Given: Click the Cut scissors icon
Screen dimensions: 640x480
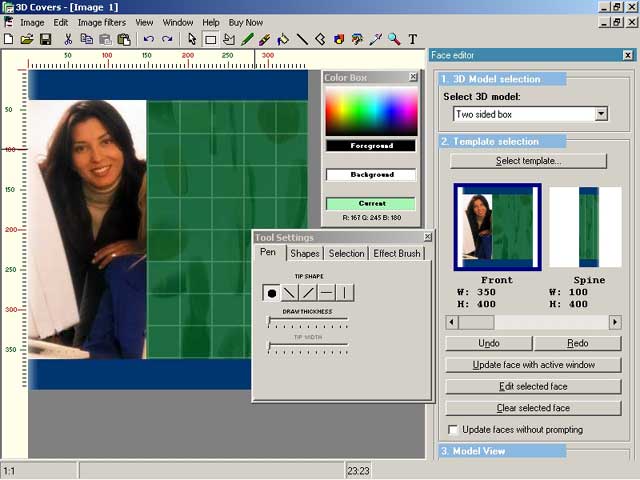Looking at the screenshot, I should click(x=68, y=39).
